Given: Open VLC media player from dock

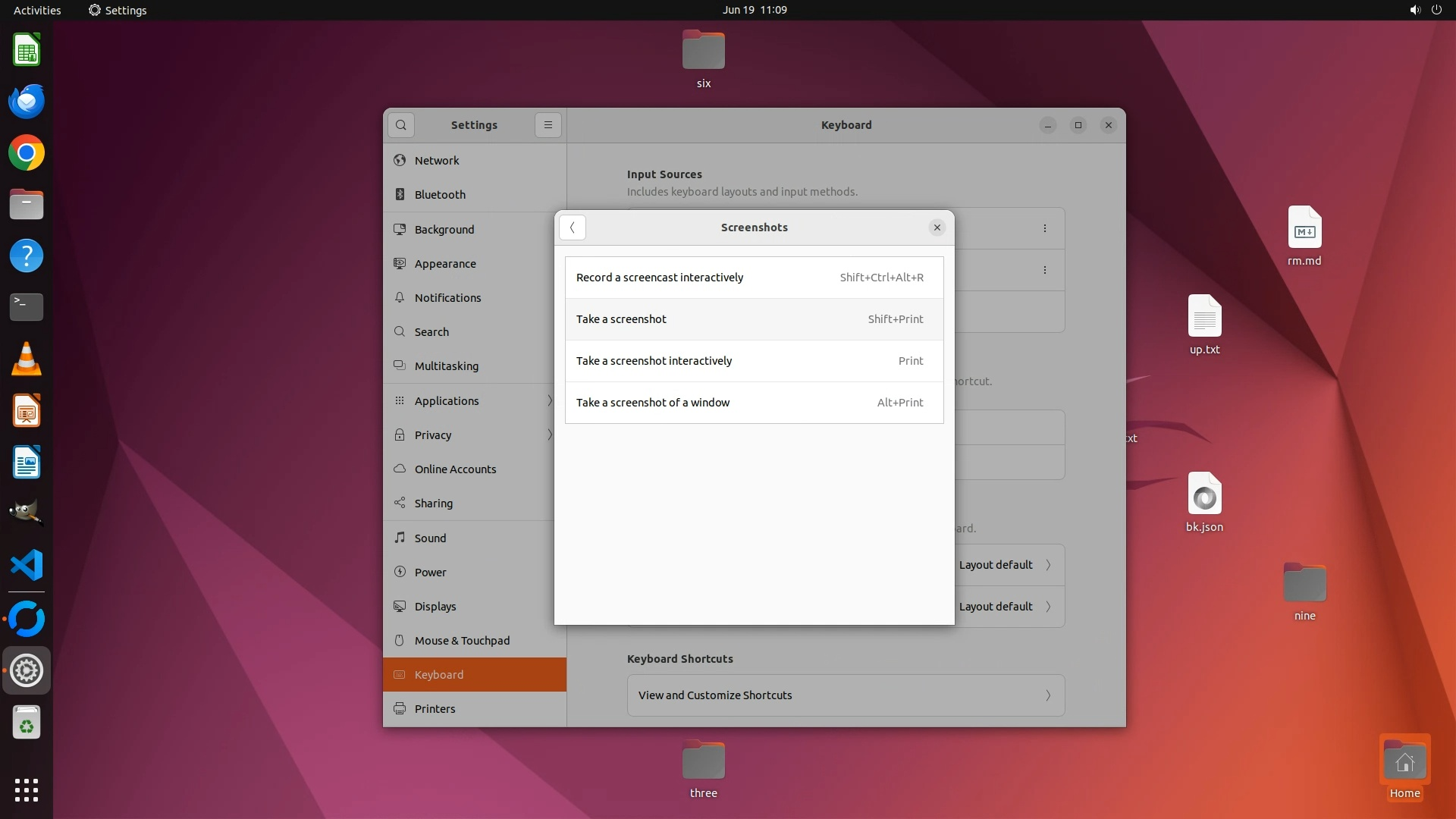Looking at the screenshot, I should 27,359.
